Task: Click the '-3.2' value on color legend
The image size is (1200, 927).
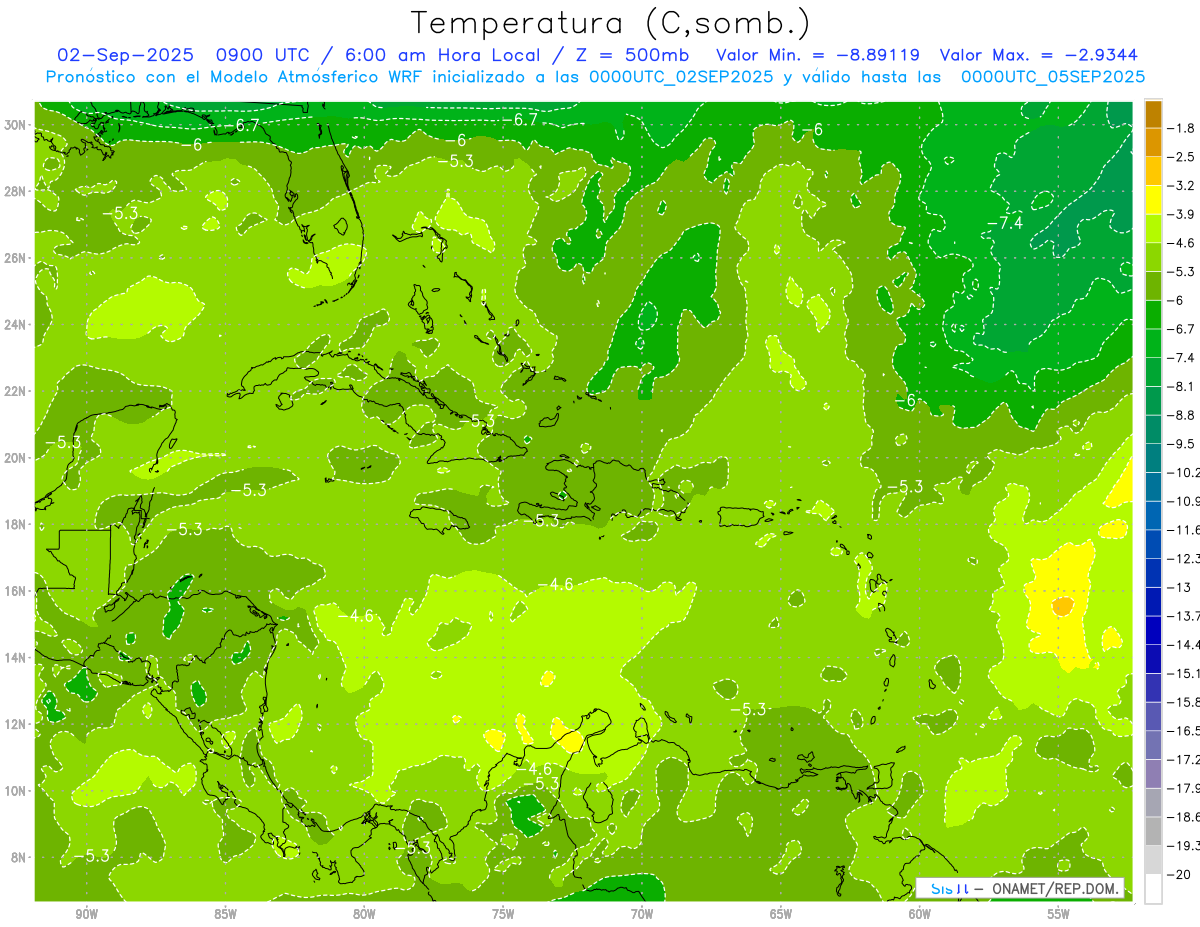Action: (1183, 186)
